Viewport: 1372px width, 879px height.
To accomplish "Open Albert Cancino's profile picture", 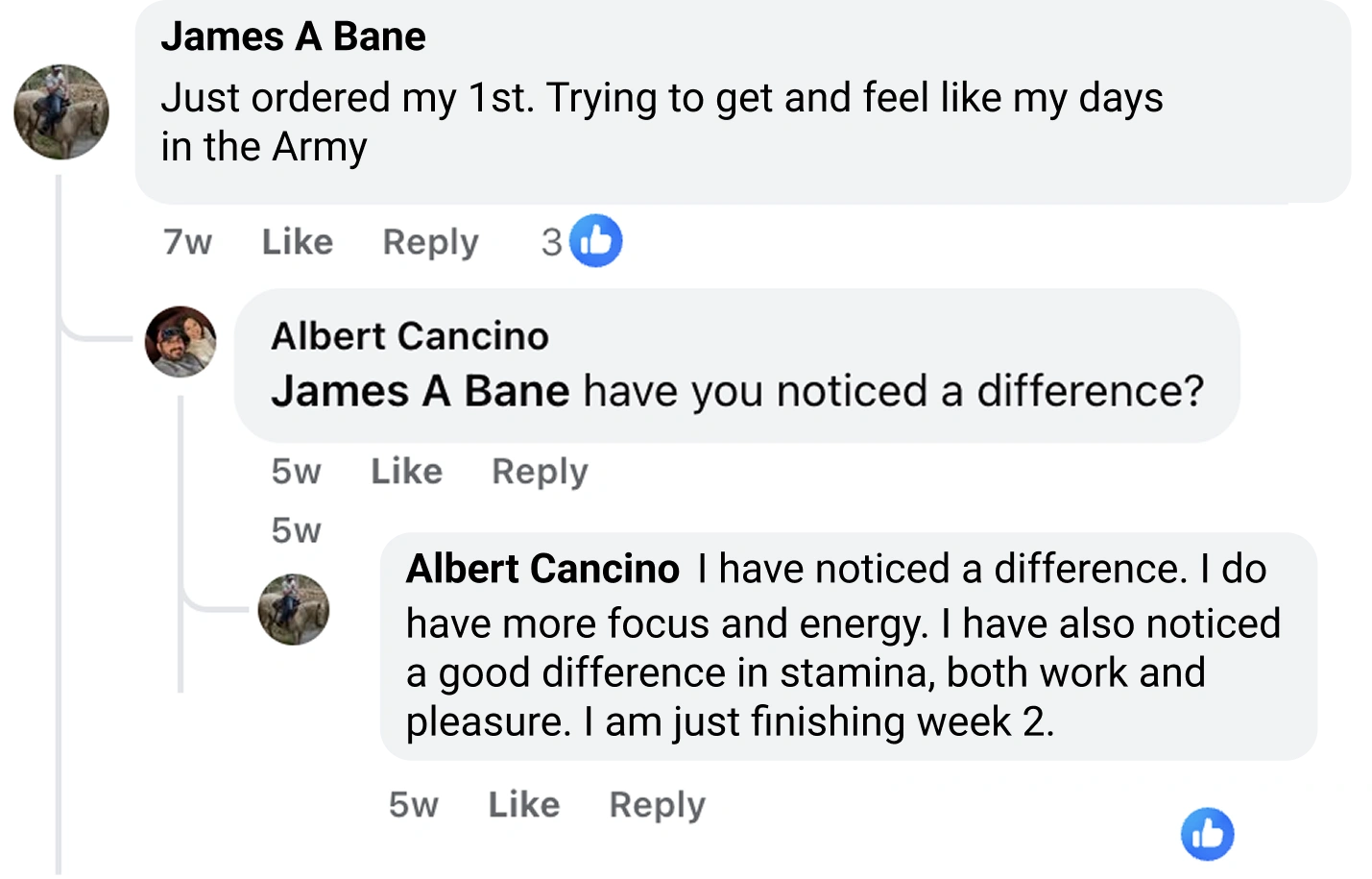I will pyautogui.click(x=181, y=342).
